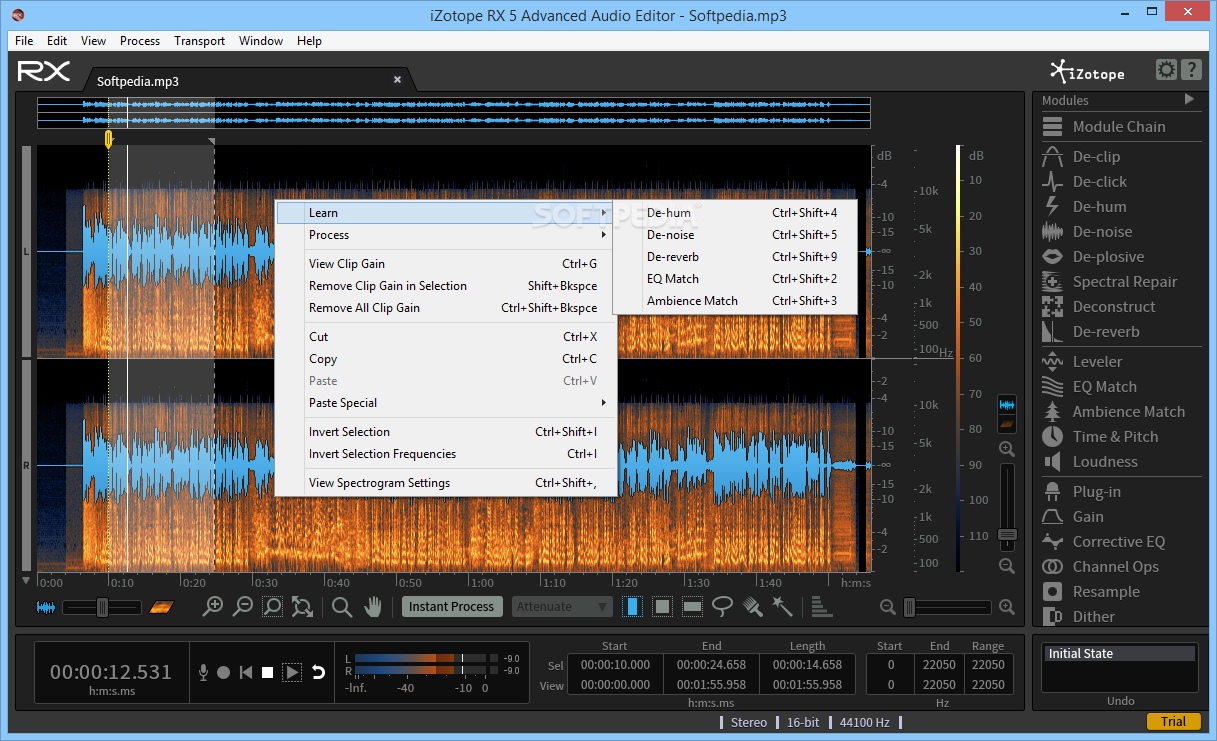Select the lasso selection tool

click(722, 606)
